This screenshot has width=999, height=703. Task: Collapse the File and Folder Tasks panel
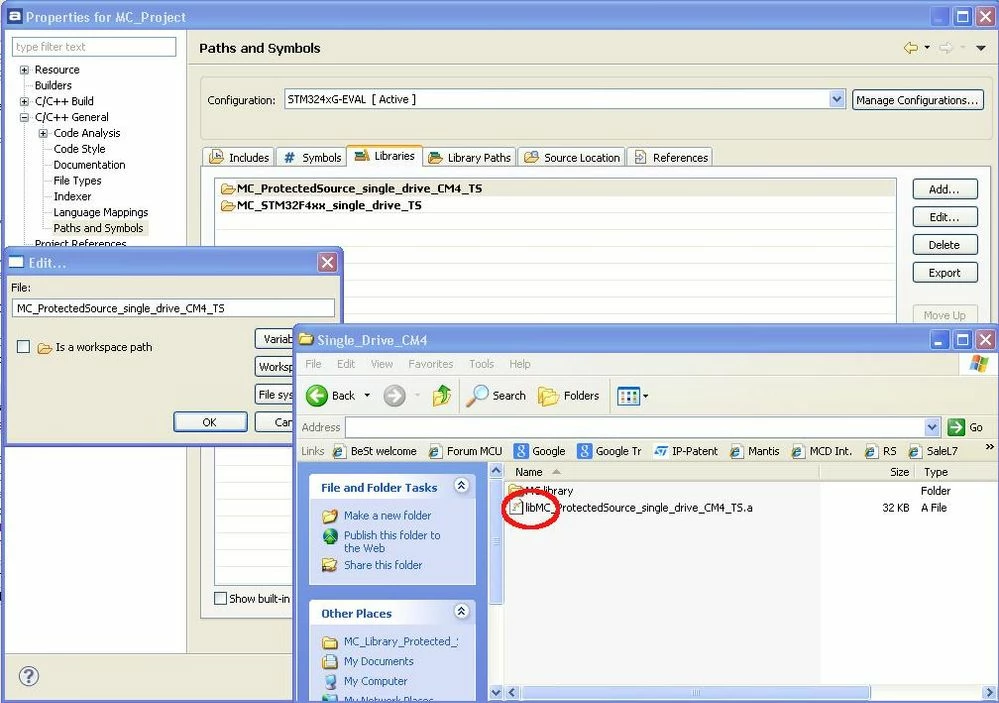pos(461,486)
